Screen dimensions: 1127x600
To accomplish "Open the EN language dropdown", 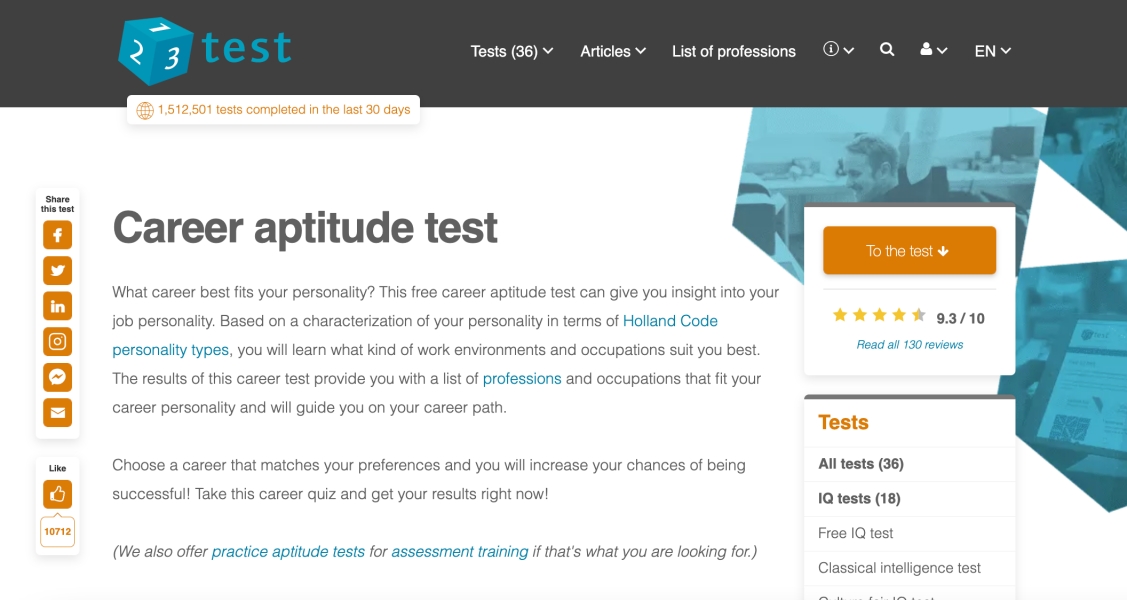I will (x=992, y=51).
